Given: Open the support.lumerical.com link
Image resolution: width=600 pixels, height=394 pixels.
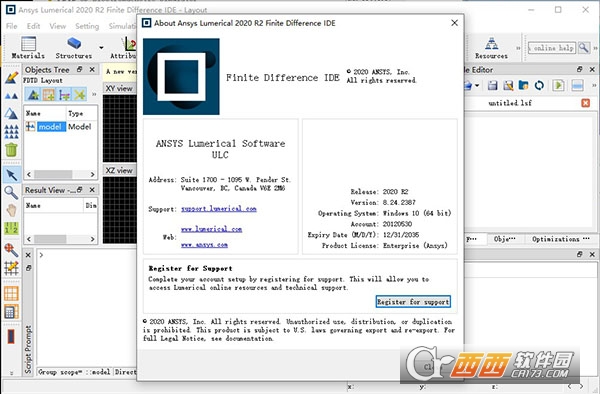Looking at the screenshot, I should point(218,209).
